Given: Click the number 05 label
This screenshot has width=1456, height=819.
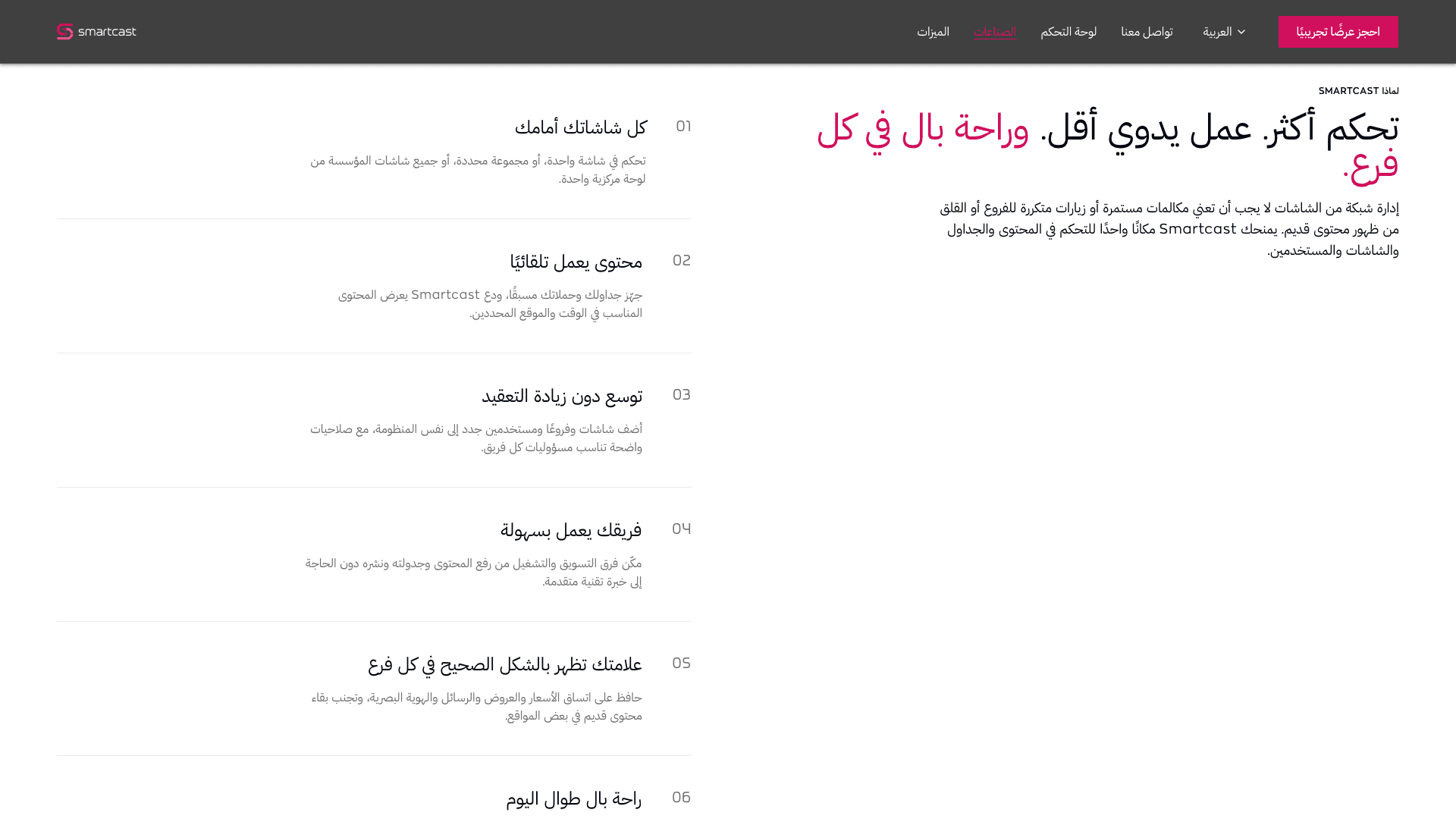Looking at the screenshot, I should pyautogui.click(x=681, y=663).
